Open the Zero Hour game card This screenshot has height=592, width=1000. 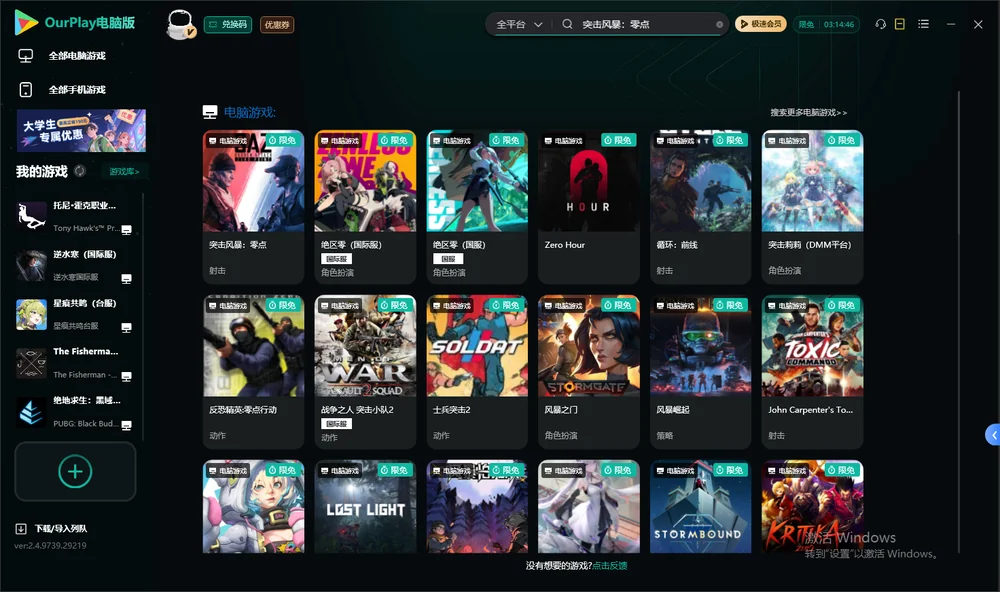589,207
